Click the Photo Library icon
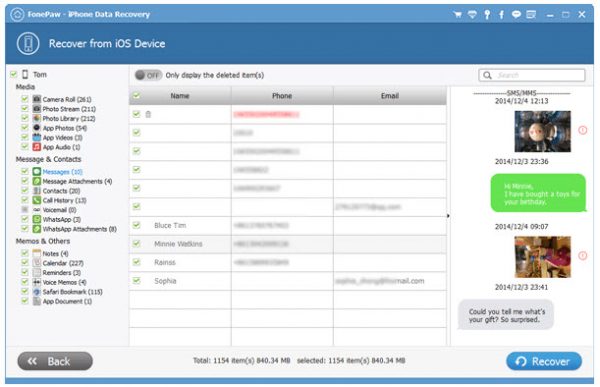Viewport: 600px width, 387px height. (37, 118)
